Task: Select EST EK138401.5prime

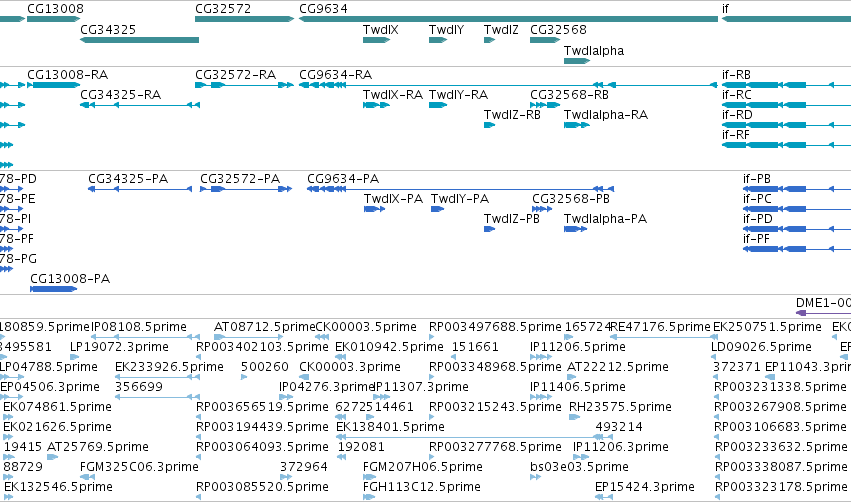Action: tap(474, 437)
